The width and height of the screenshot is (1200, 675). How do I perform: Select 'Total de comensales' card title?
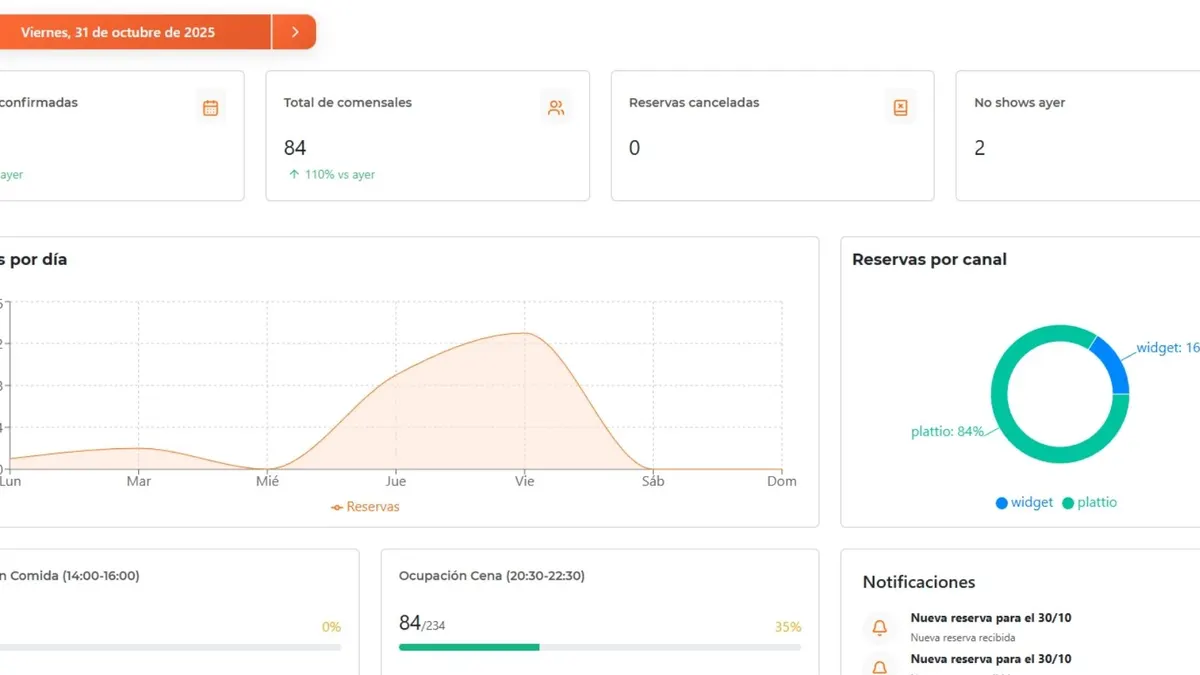point(347,103)
